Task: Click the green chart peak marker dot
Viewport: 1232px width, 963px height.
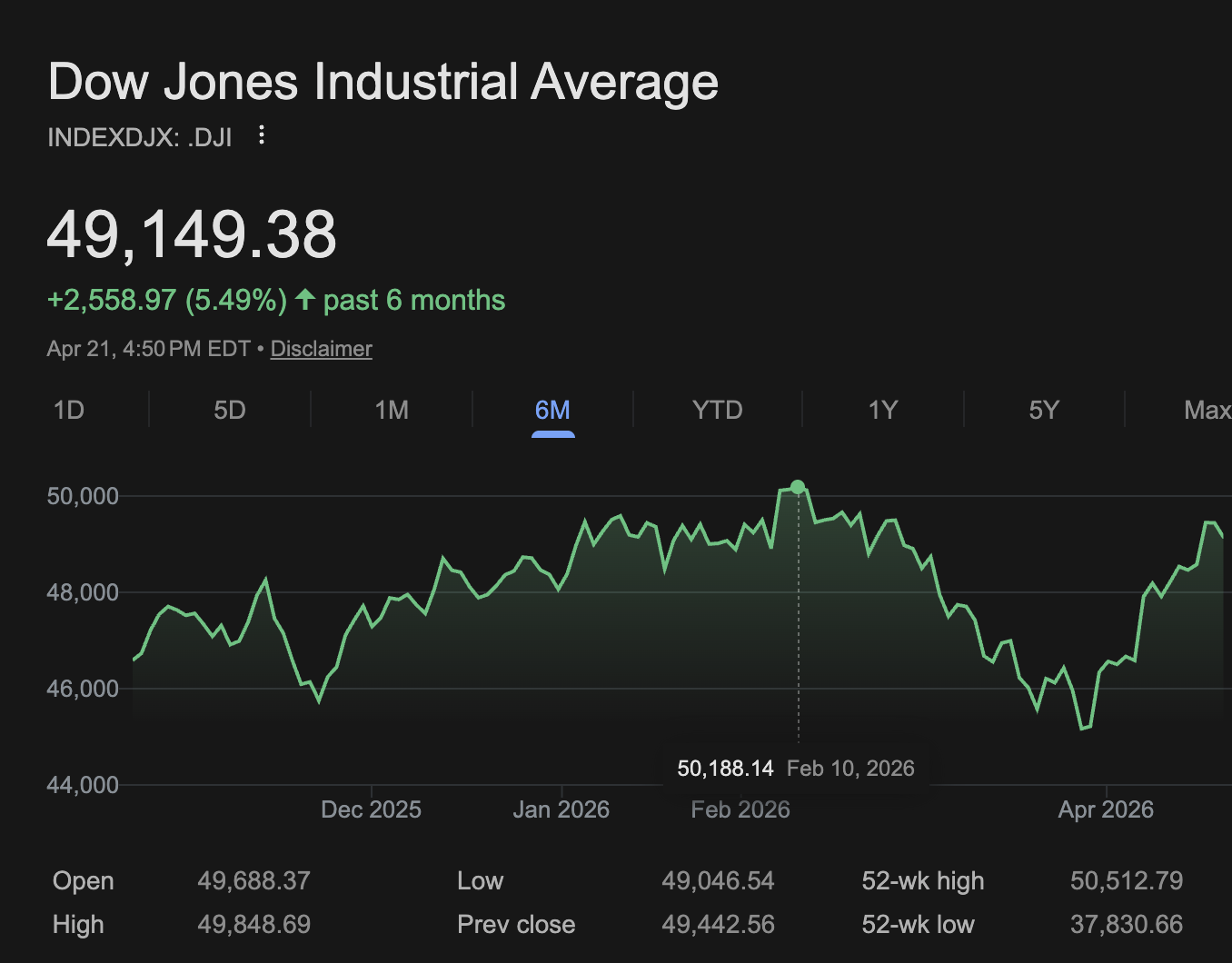Action: pyautogui.click(x=798, y=487)
